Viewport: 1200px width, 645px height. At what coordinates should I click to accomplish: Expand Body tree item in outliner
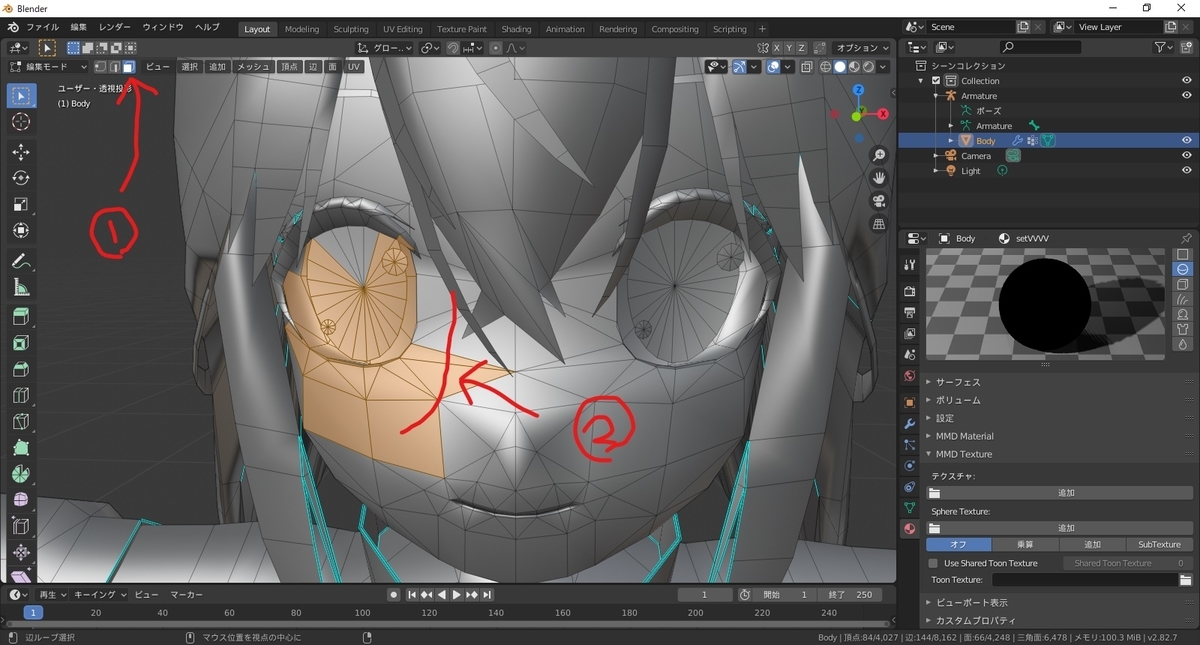coord(951,141)
